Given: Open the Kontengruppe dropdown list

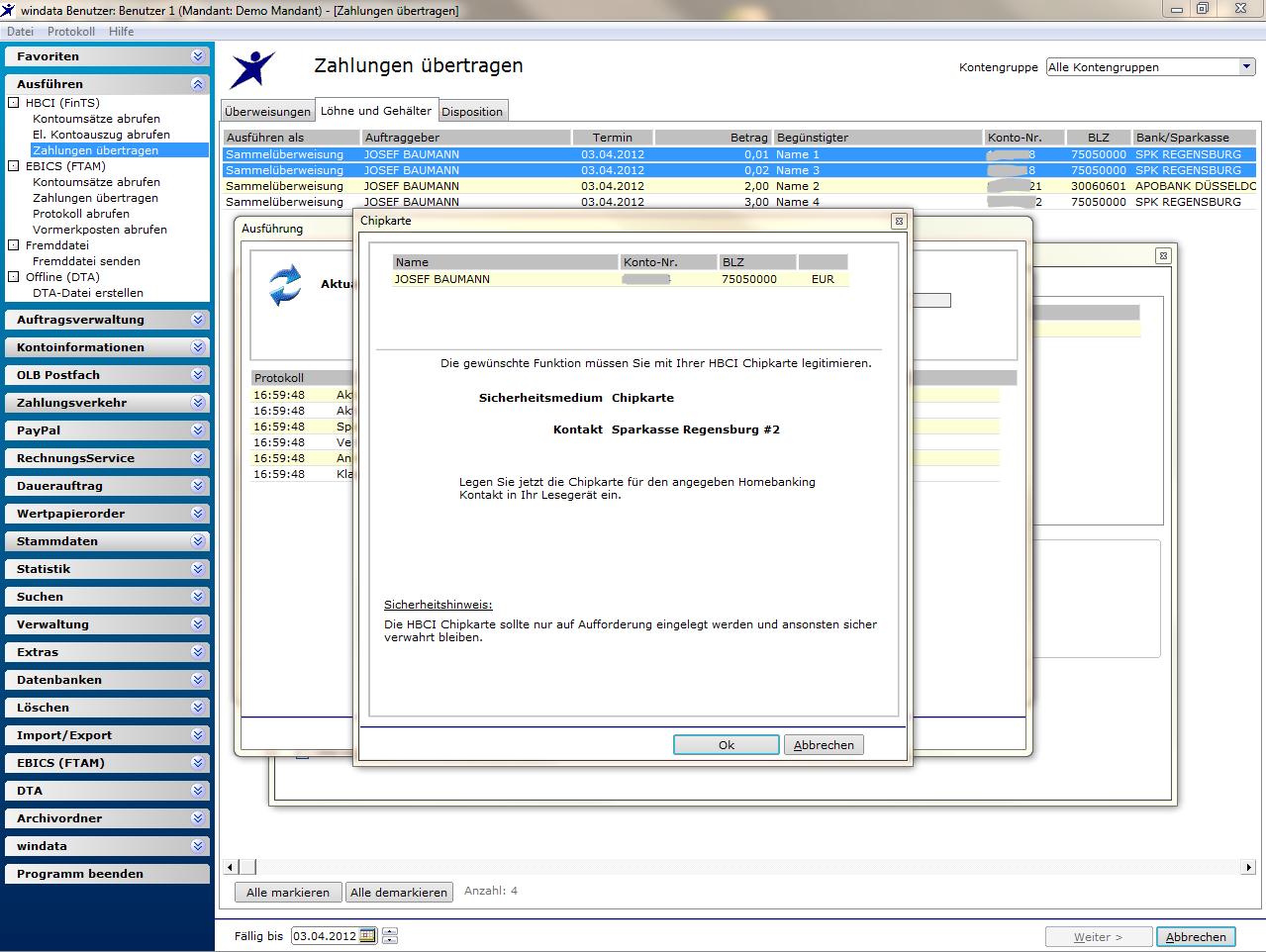Looking at the screenshot, I should pos(1247,67).
